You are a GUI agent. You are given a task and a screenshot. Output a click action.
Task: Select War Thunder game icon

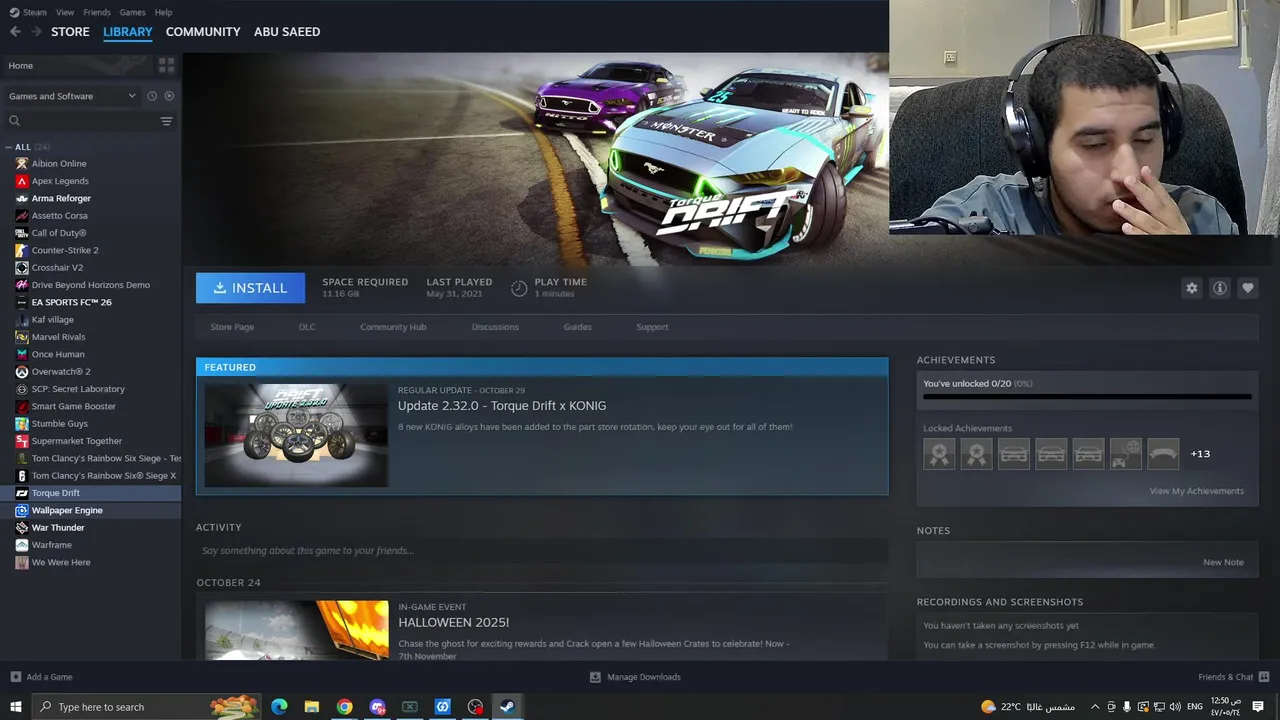click(x=22, y=527)
